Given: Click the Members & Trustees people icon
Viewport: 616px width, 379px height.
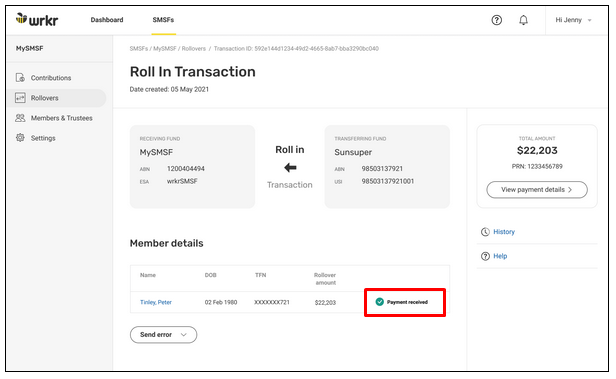Looking at the screenshot, I should [20, 118].
